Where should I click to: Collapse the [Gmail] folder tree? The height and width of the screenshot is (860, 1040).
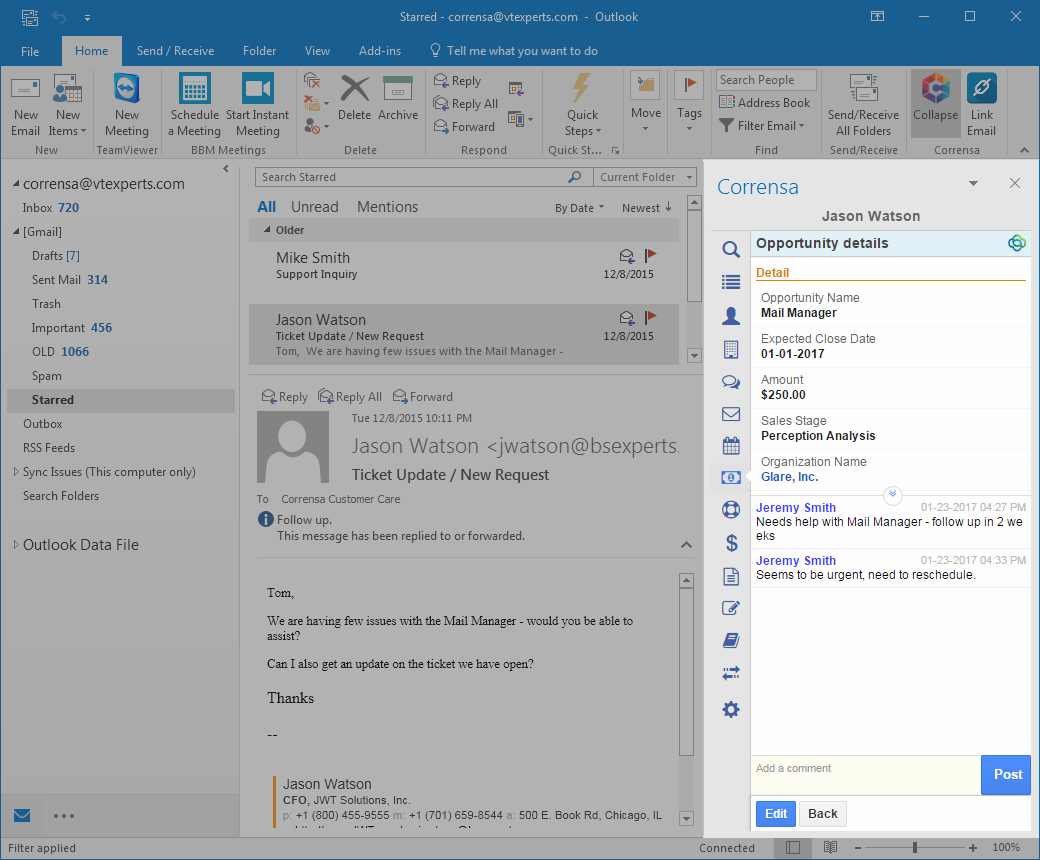tap(16, 231)
